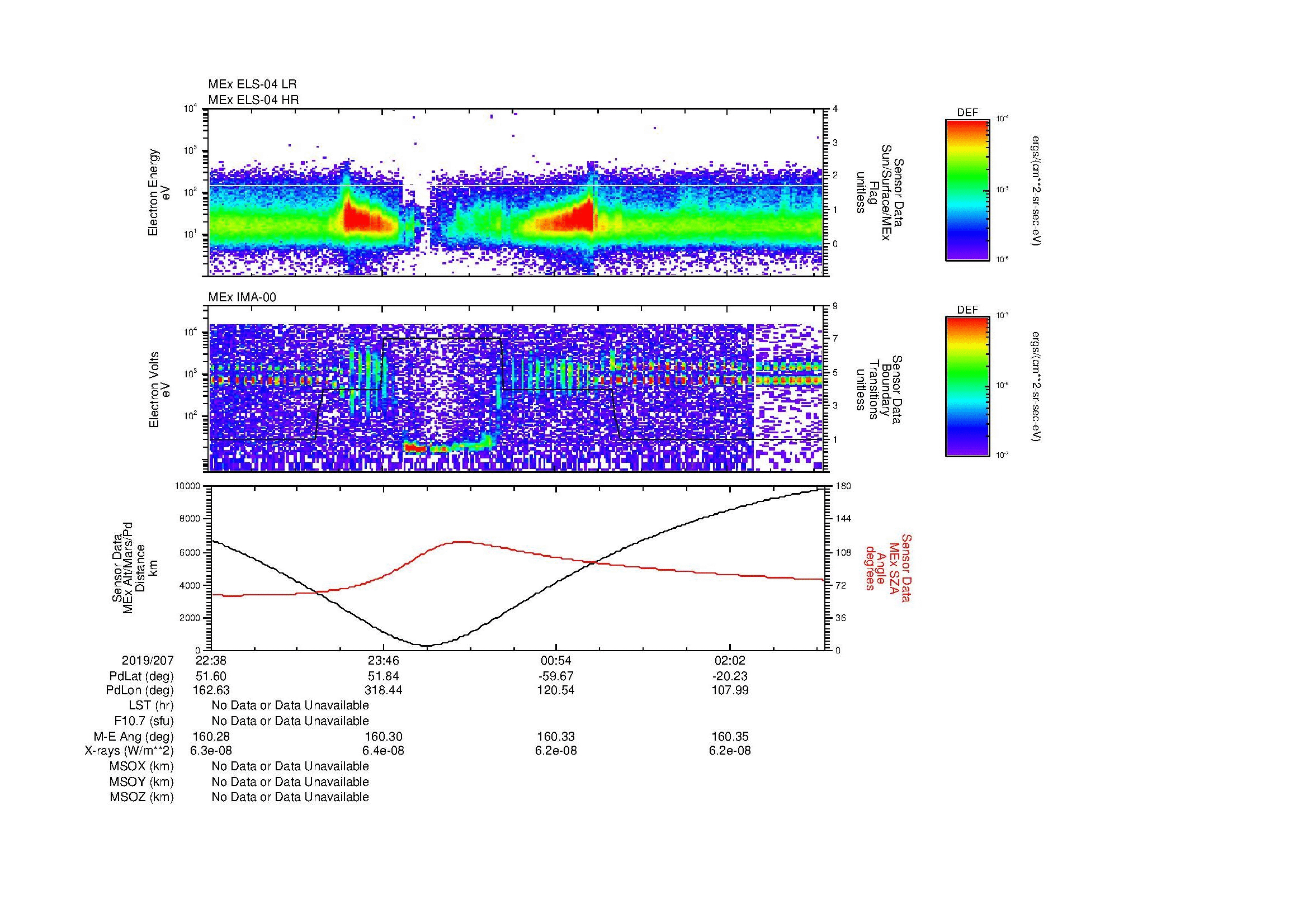Screen dimensions: 1308x924
Task: Click the PdLat value '51.60'
Action: [x=211, y=676]
